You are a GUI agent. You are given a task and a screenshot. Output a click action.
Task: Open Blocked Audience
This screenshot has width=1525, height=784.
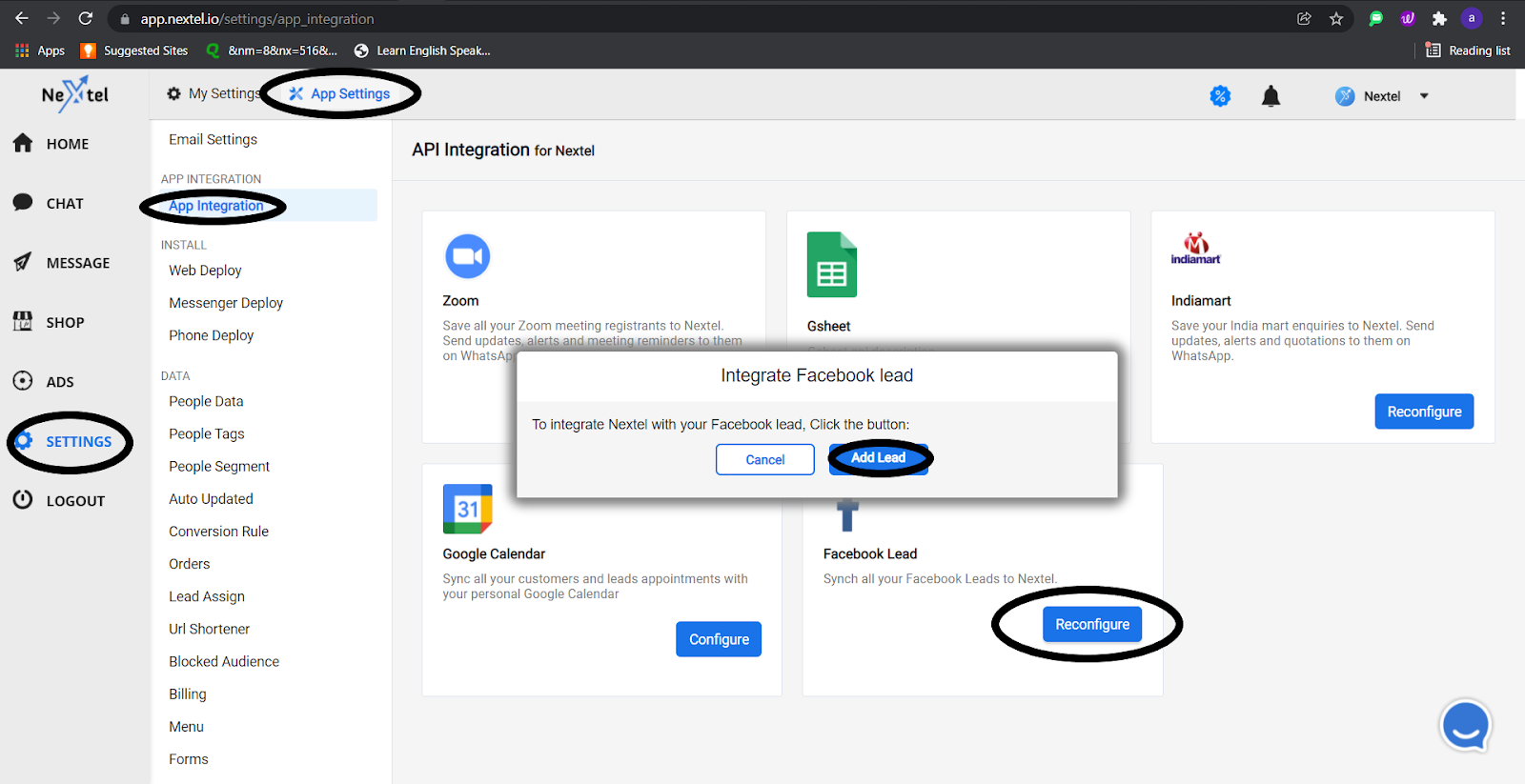point(224,661)
